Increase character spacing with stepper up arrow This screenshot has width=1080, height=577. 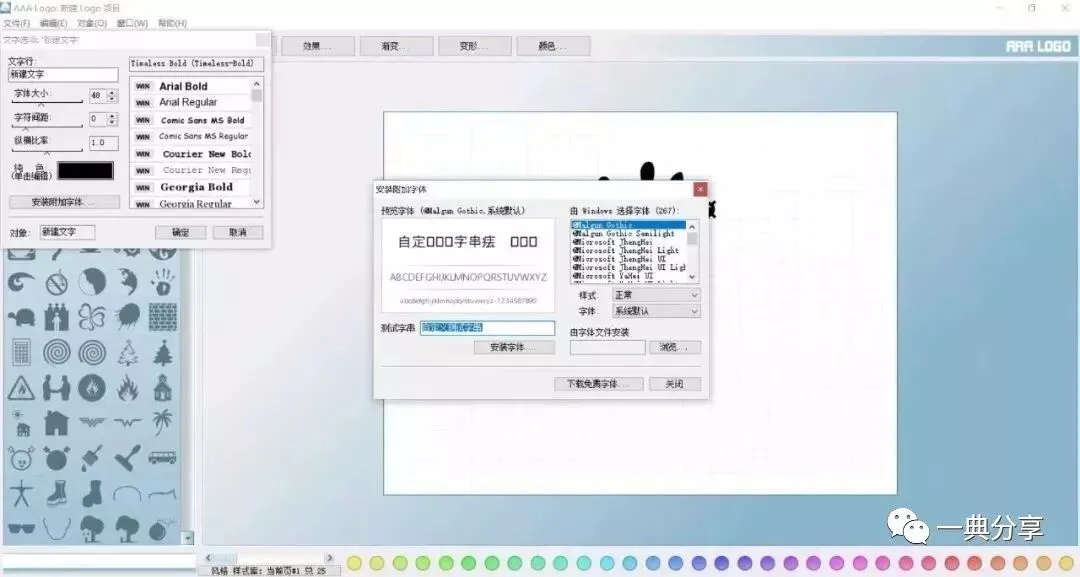point(112,116)
